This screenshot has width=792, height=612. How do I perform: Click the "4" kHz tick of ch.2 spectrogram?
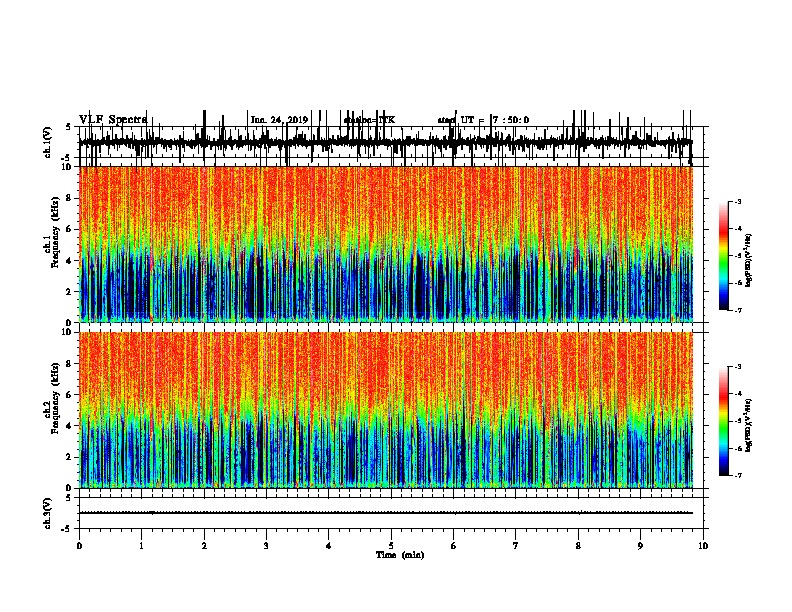[69, 426]
